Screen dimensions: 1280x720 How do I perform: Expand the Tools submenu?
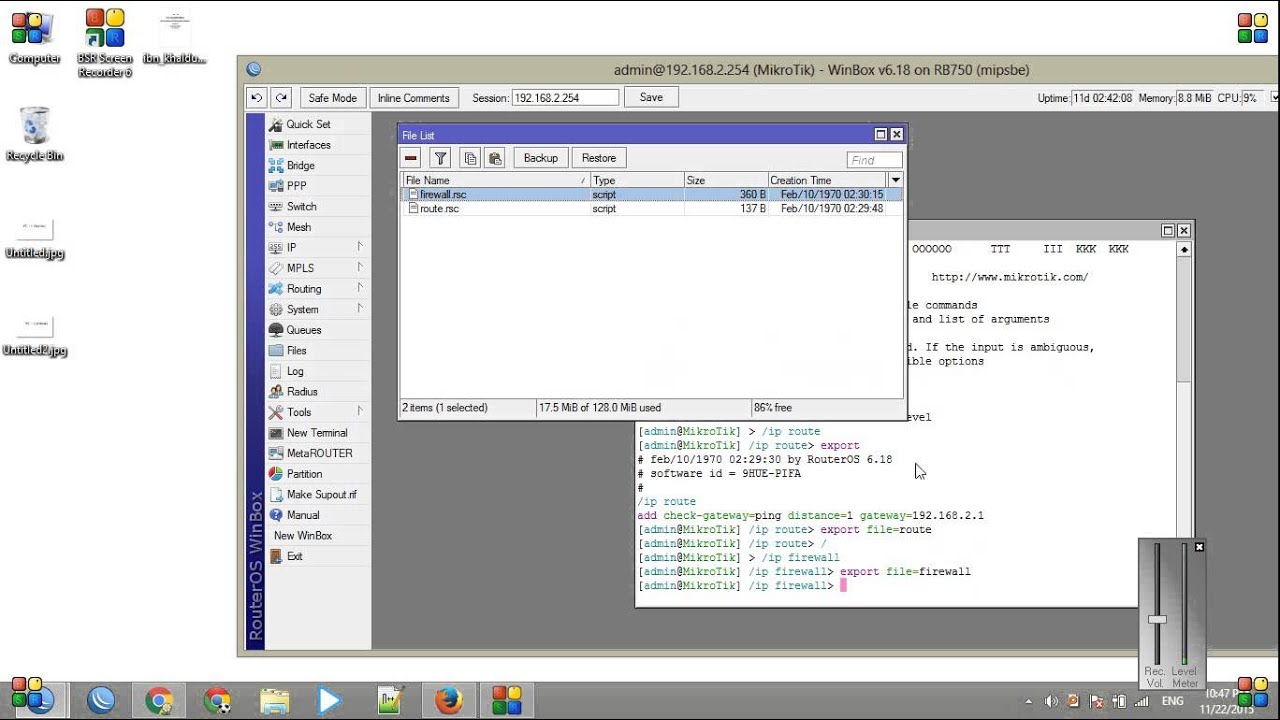[360, 412]
